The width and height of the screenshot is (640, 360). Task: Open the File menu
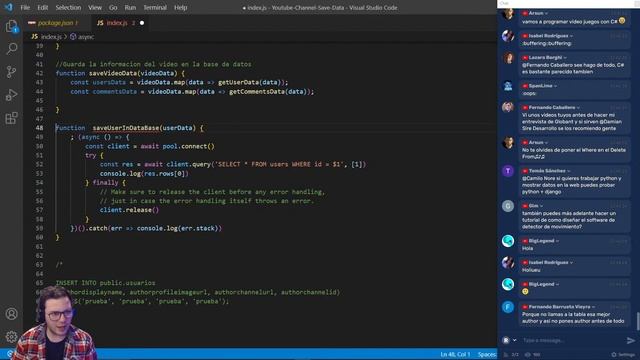[x=25, y=7]
